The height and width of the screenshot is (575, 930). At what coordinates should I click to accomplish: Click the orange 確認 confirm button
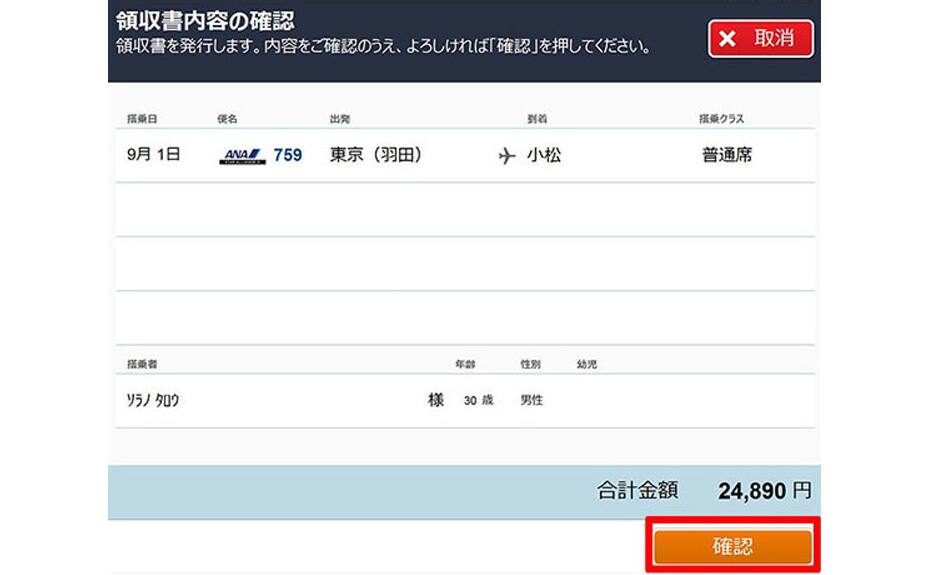pyautogui.click(x=732, y=547)
